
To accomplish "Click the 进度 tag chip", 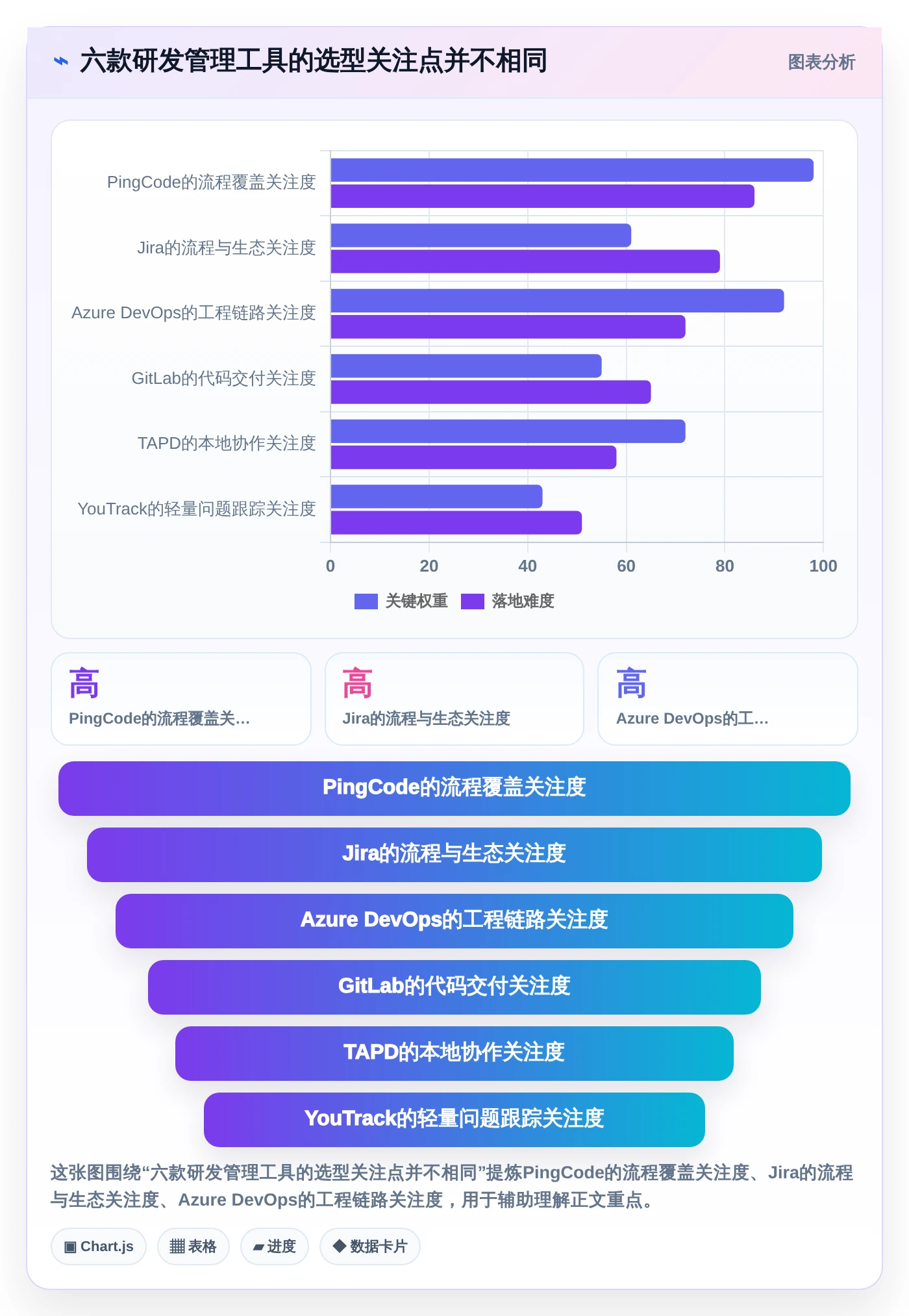I will click(275, 1246).
